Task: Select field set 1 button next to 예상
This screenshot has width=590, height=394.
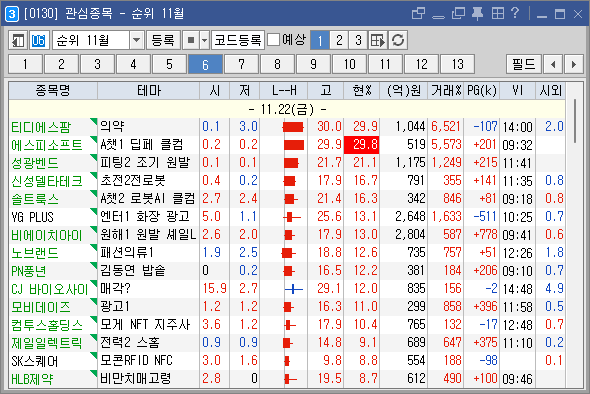Action: [x=319, y=40]
